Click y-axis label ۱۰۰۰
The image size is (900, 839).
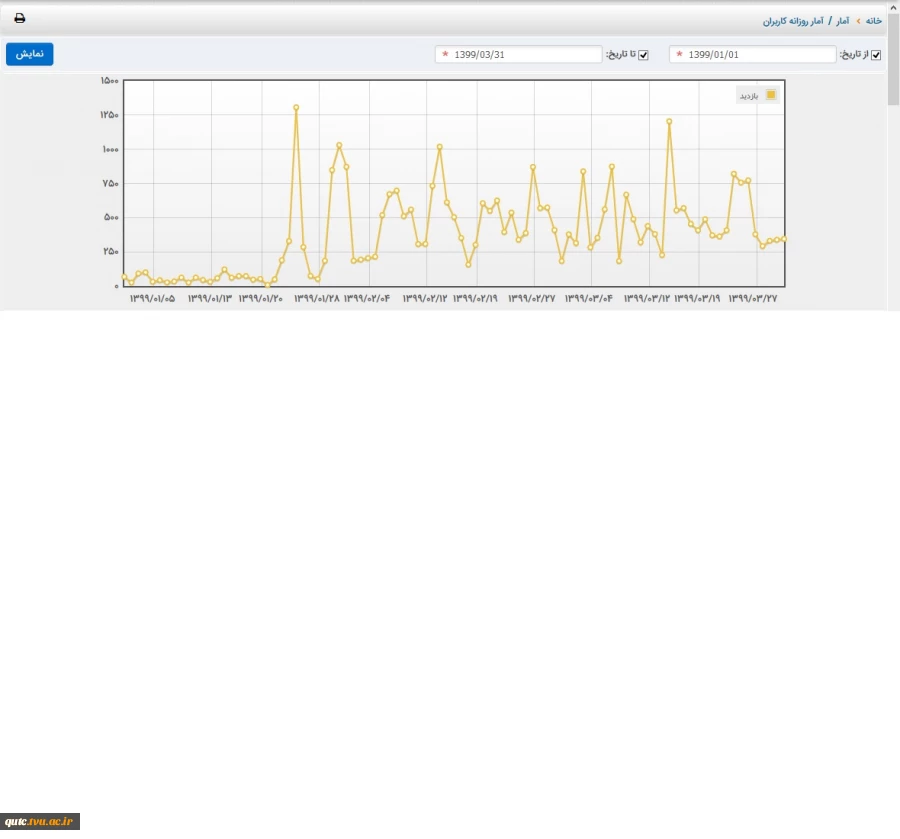click(x=111, y=149)
